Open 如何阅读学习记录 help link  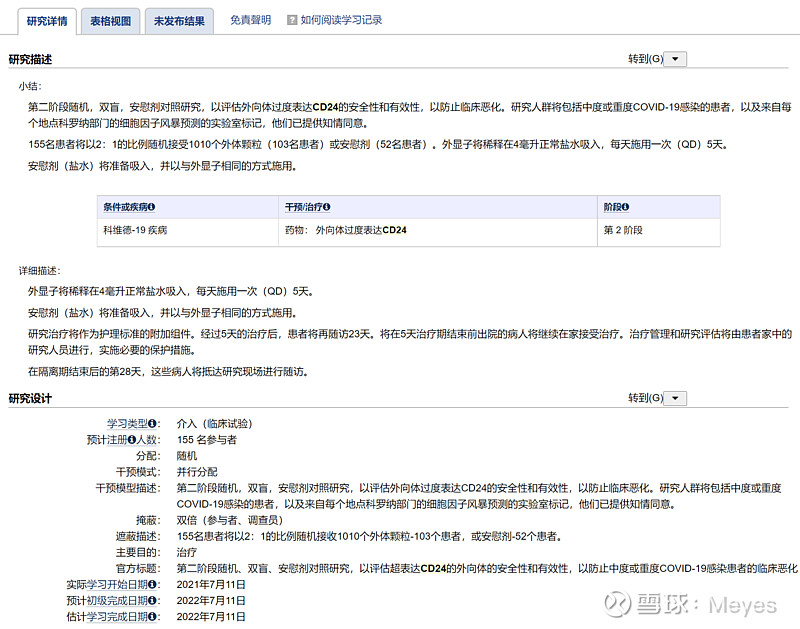click(x=341, y=20)
